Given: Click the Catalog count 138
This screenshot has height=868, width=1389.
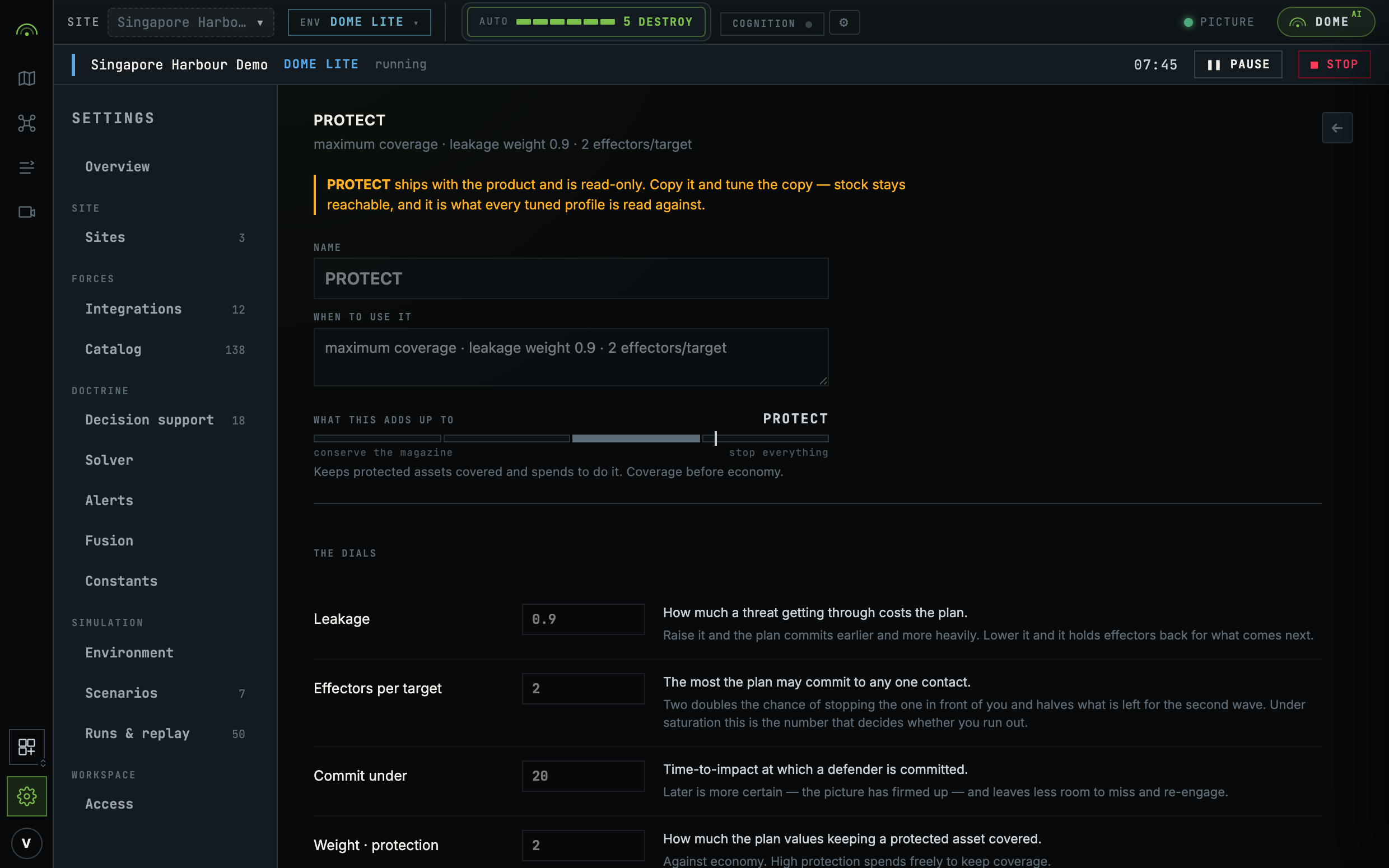Looking at the screenshot, I should click(235, 349).
